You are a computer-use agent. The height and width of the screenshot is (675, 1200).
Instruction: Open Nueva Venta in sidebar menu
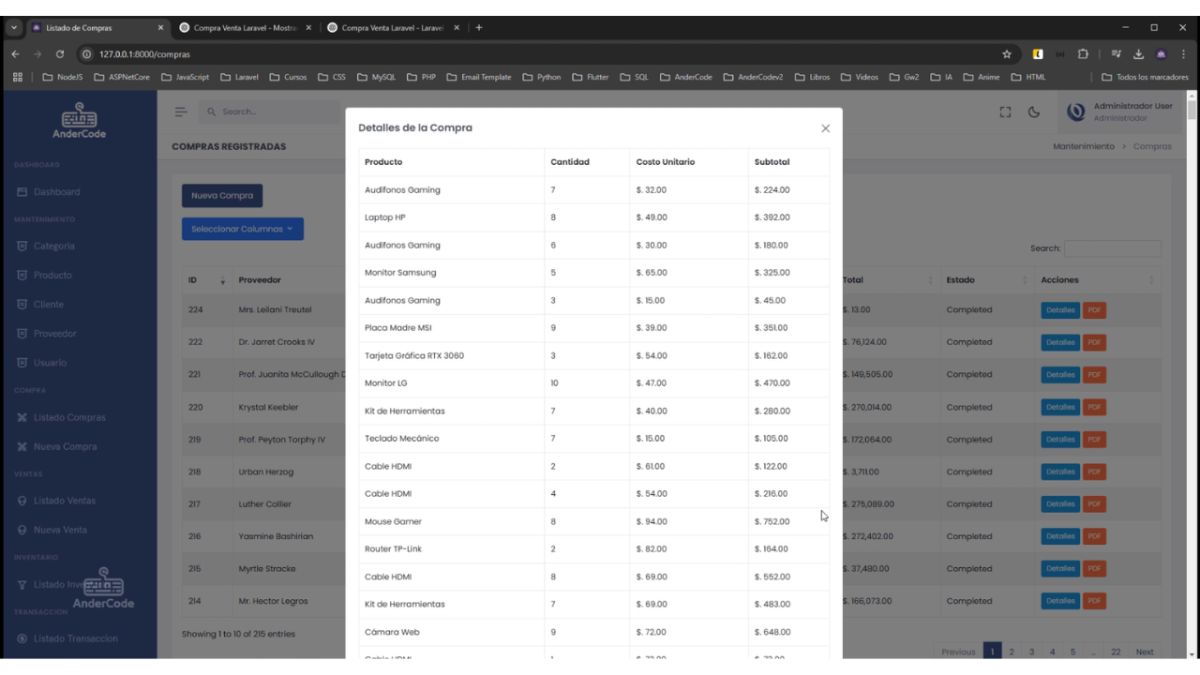(60, 530)
